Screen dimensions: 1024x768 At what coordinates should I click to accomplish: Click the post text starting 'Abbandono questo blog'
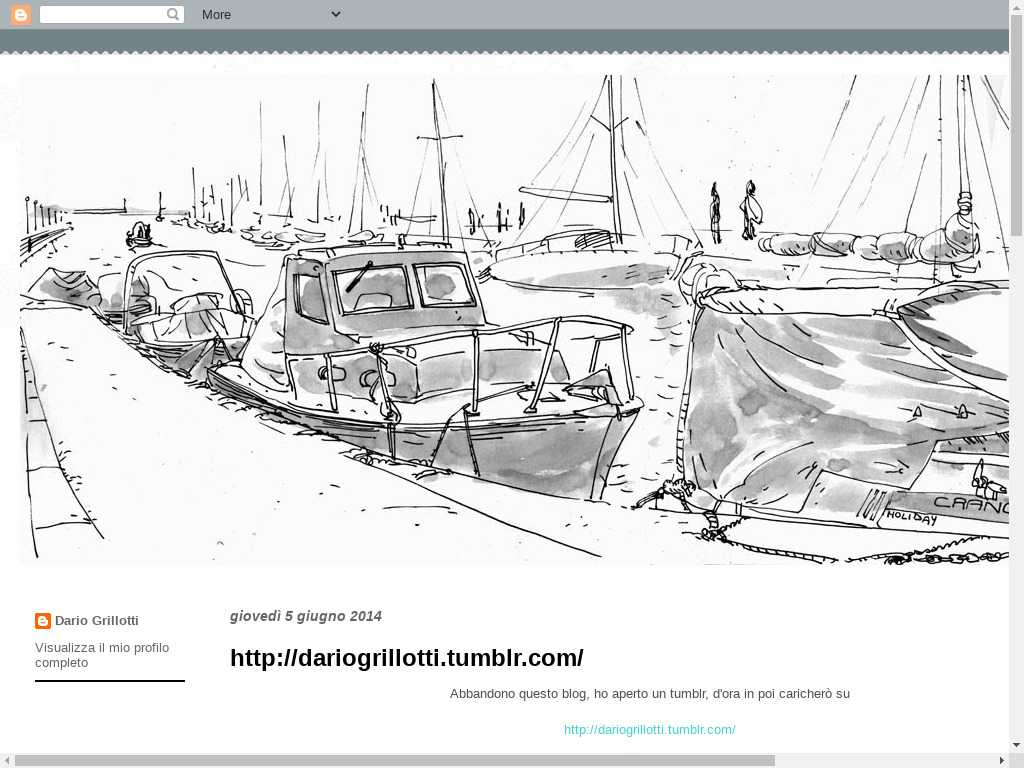649,694
